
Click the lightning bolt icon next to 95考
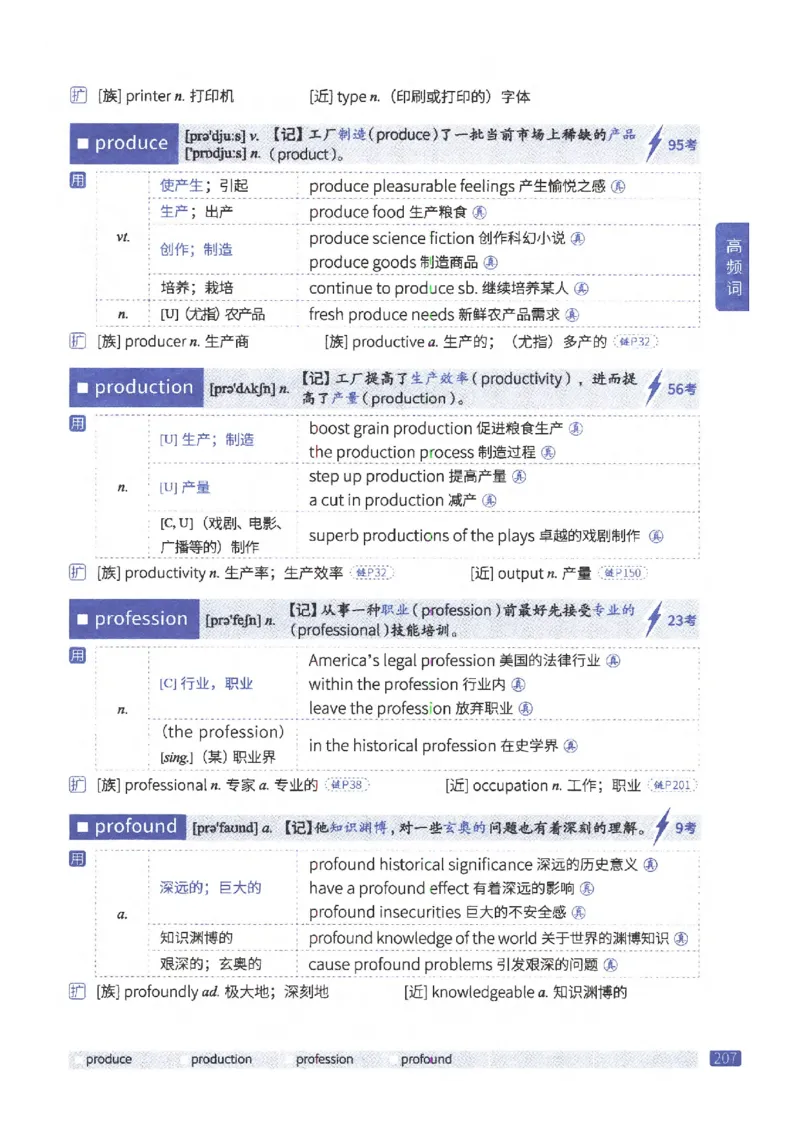pyautogui.click(x=657, y=143)
